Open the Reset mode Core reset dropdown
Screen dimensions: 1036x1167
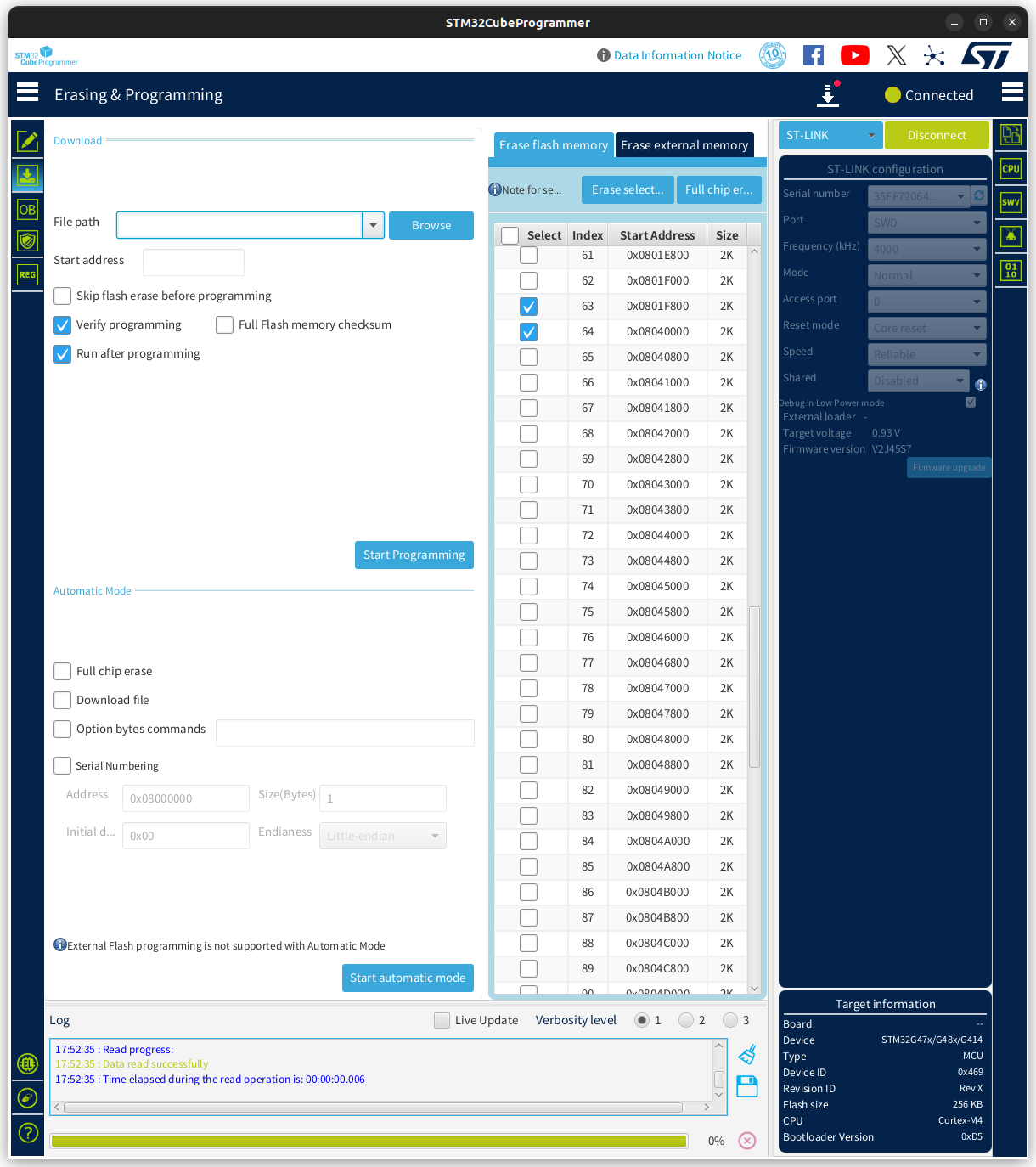pos(927,328)
